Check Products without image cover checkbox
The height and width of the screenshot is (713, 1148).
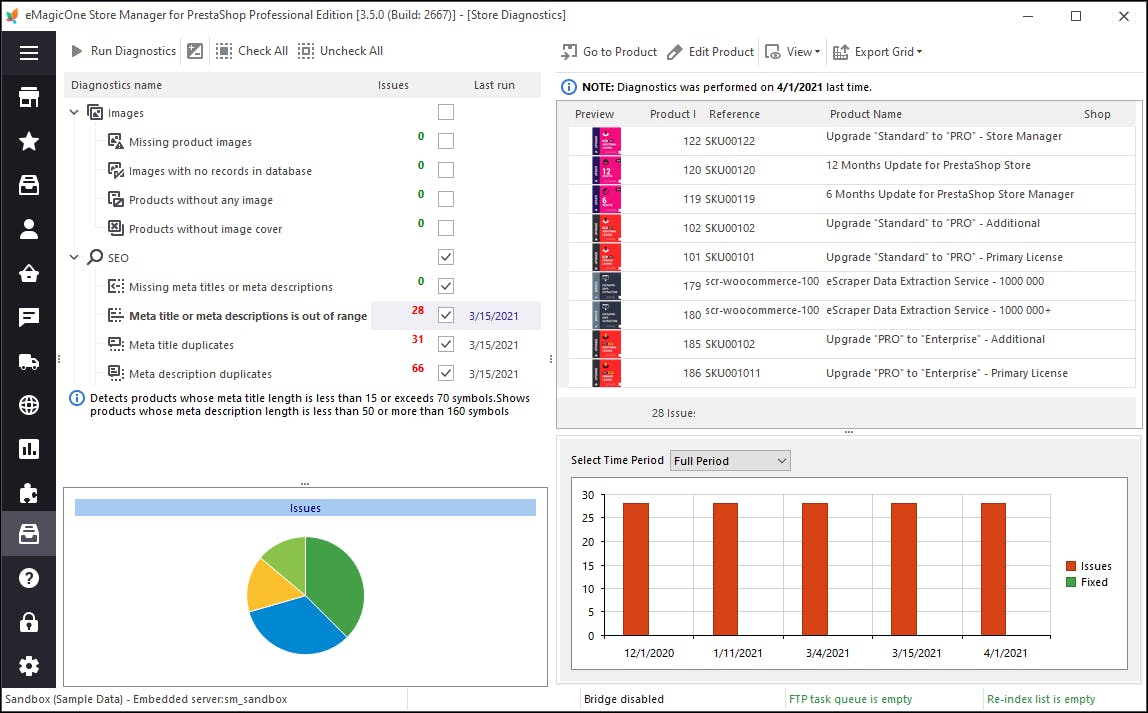(x=446, y=228)
